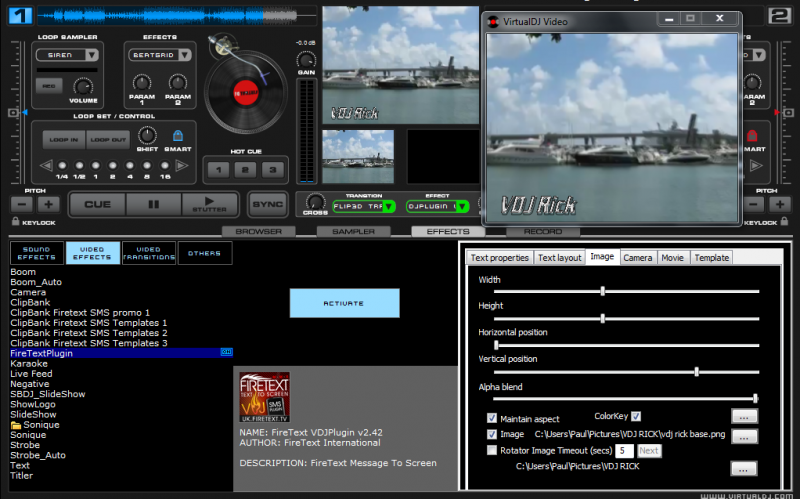The width and height of the screenshot is (800, 499).
Task: Click the FireText plugin logo image
Action: pyautogui.click(x=264, y=397)
